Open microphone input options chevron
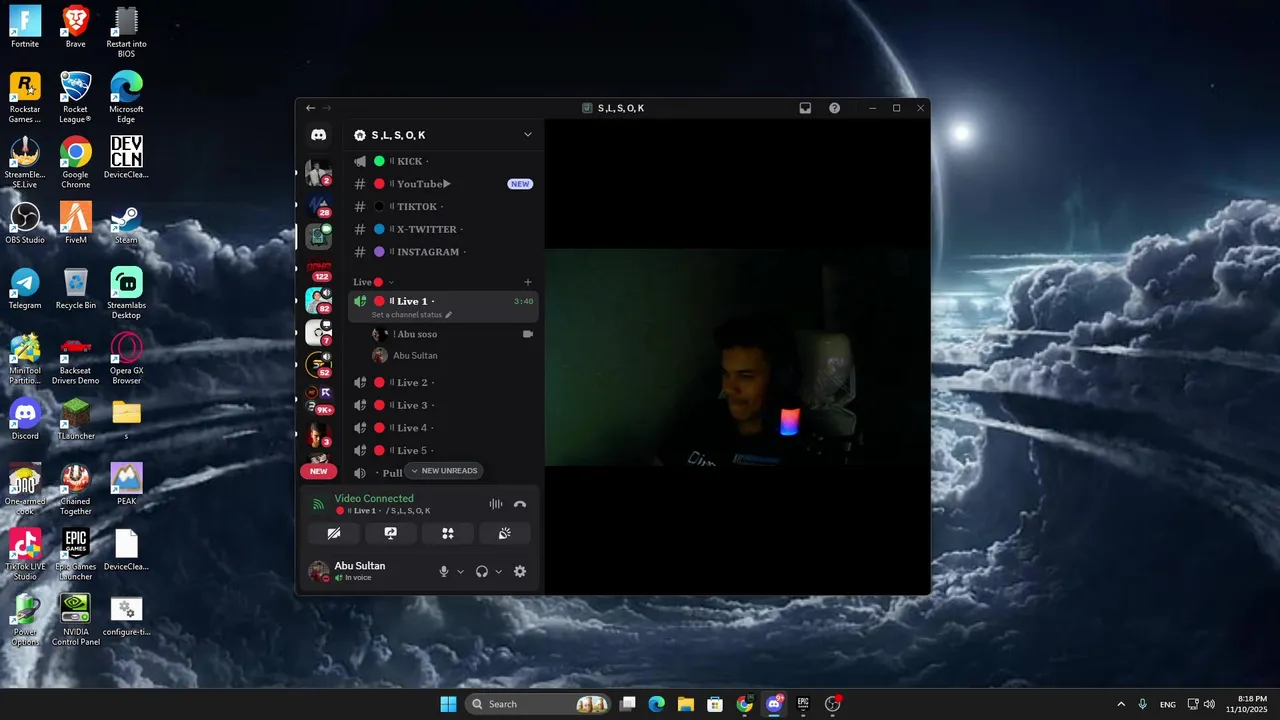The image size is (1280, 720). 460,572
